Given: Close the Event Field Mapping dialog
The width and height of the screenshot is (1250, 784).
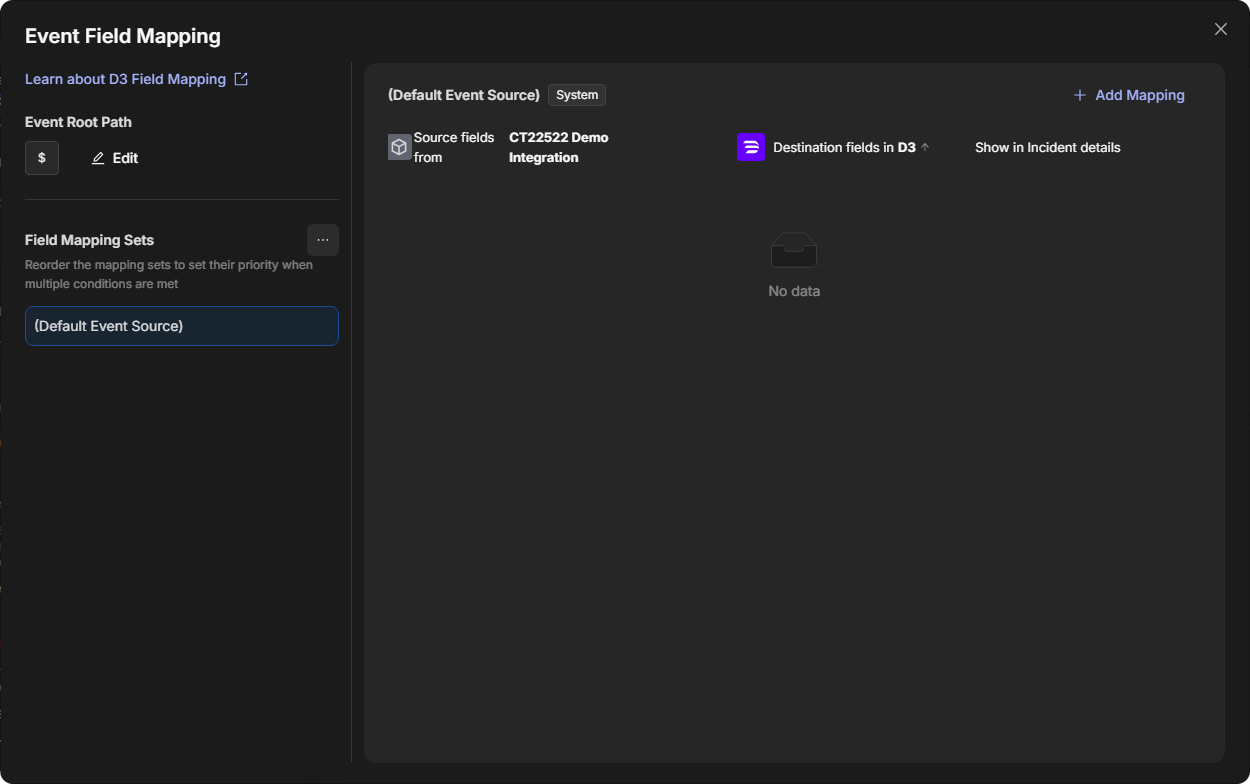Looking at the screenshot, I should tap(1220, 29).
